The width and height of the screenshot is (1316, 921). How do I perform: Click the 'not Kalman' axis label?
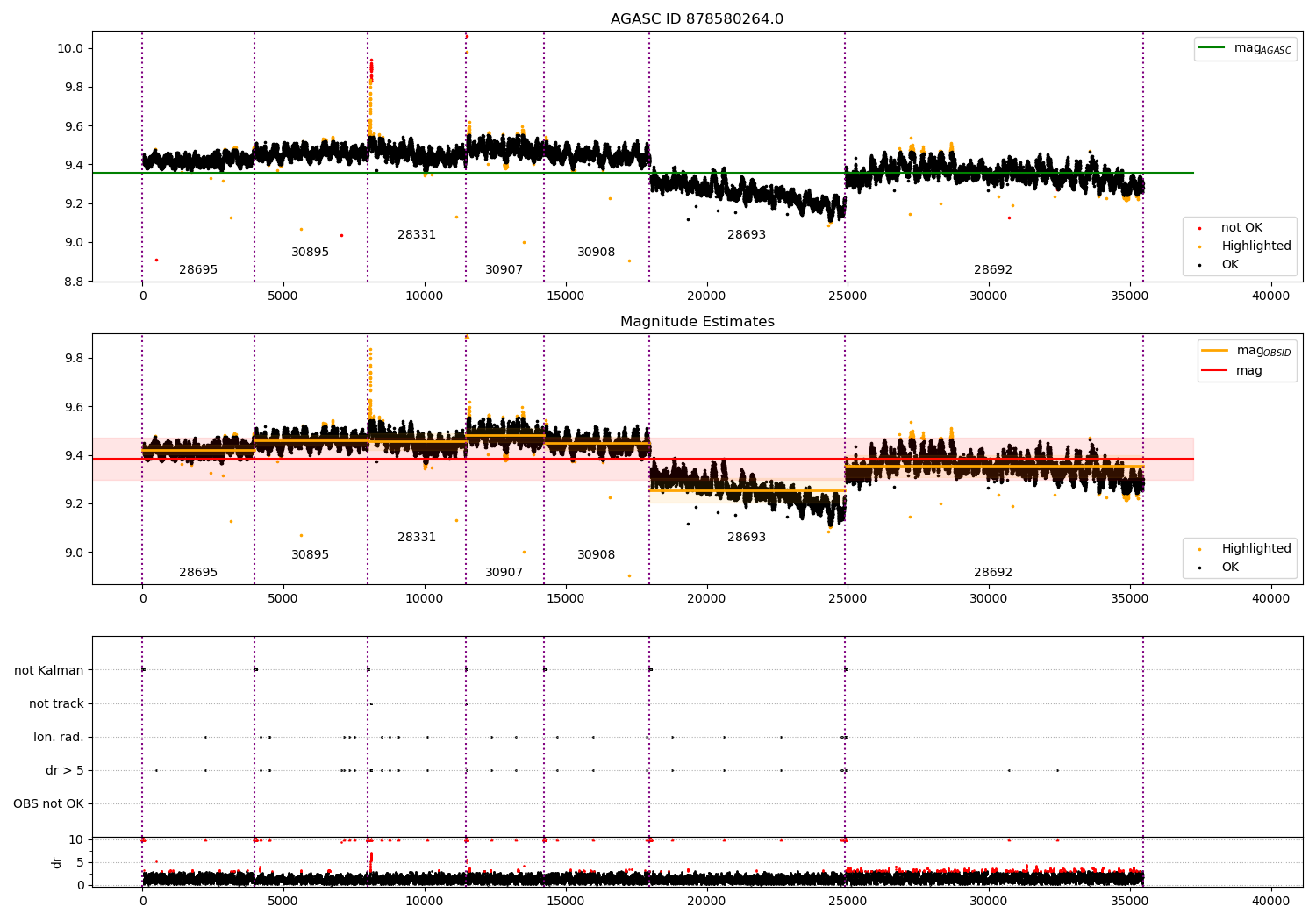pyautogui.click(x=49, y=670)
